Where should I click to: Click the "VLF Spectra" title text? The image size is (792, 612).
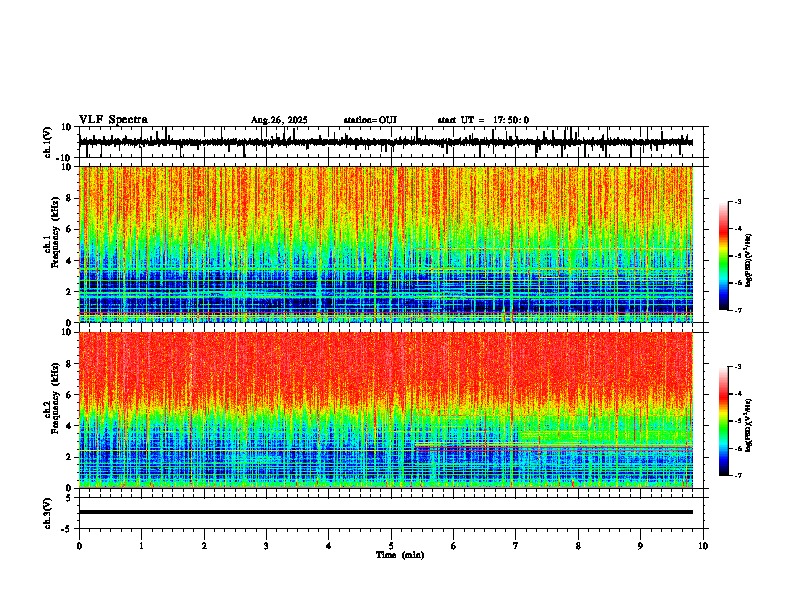point(113,120)
